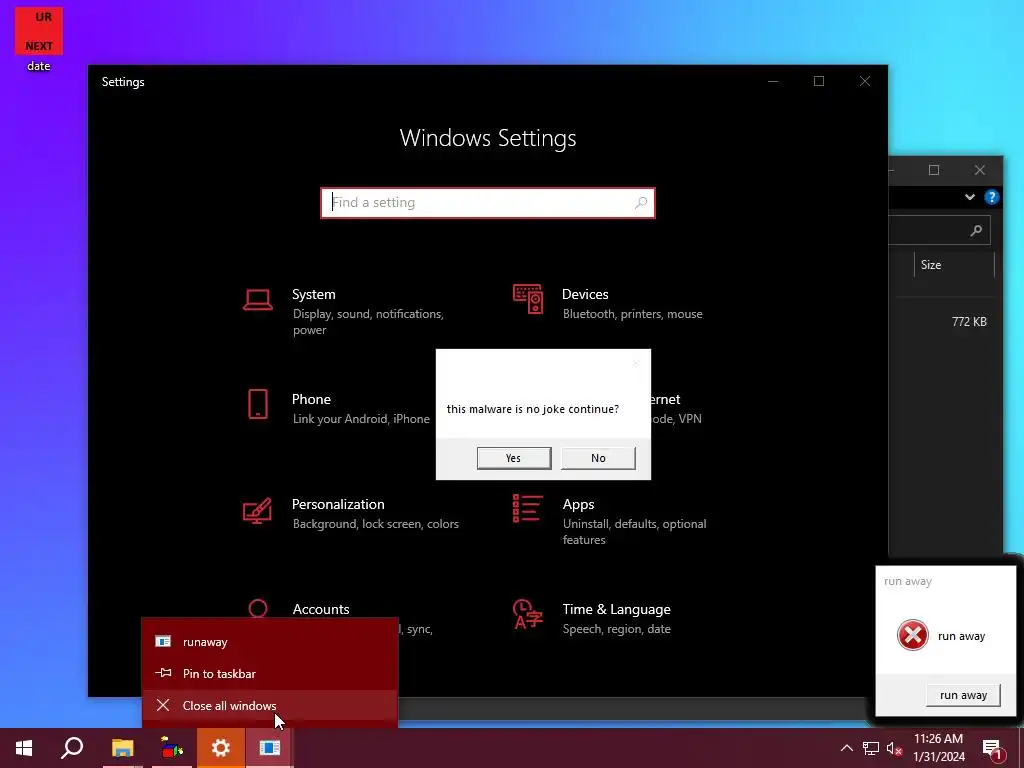Image resolution: width=1024 pixels, height=768 pixels.
Task: Open Apps settings title
Action: [x=578, y=504]
